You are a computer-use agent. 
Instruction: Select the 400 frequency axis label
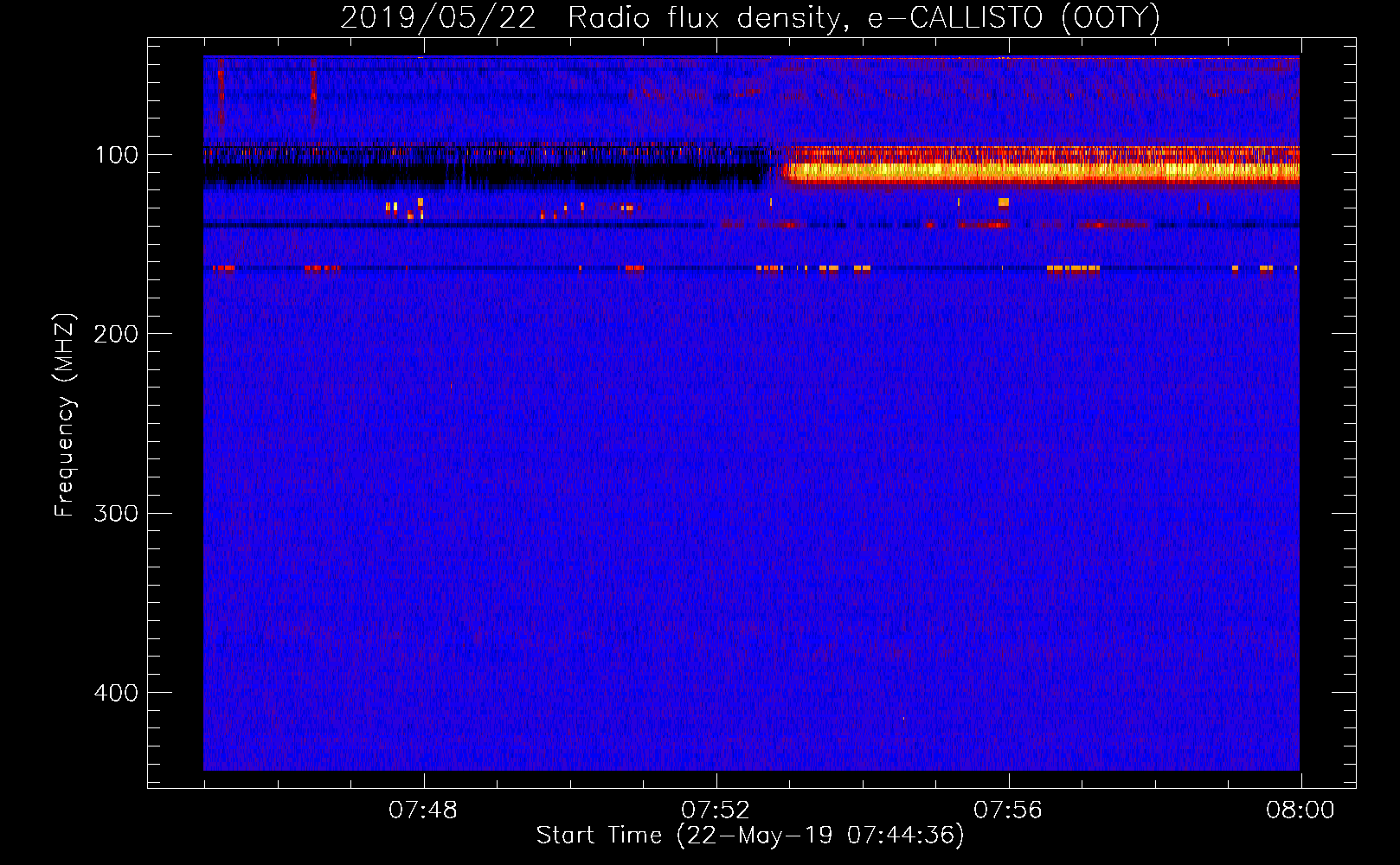[116, 693]
